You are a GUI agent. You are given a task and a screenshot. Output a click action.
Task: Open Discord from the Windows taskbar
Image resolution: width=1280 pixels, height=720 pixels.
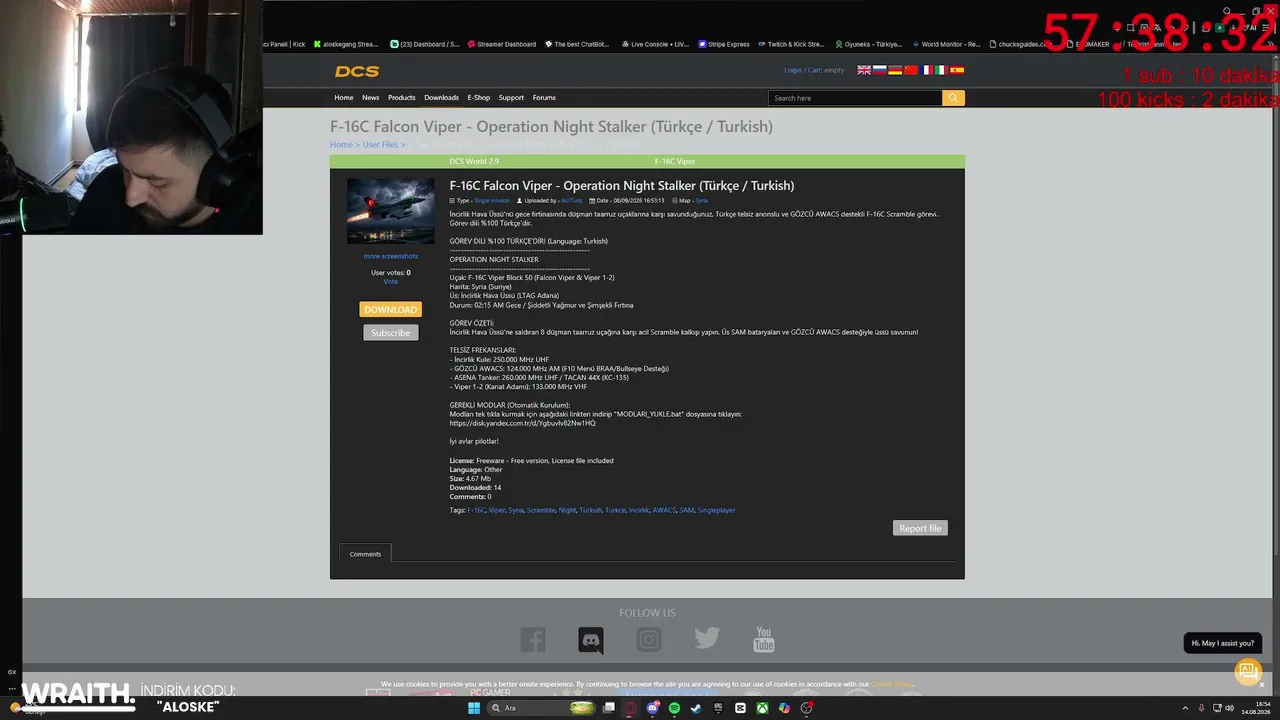(652, 708)
